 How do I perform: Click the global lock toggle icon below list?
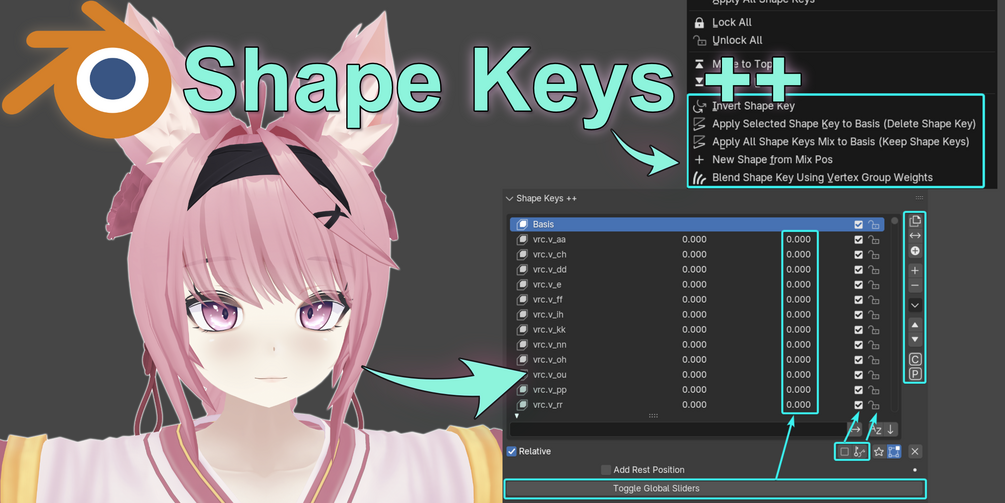[860, 452]
